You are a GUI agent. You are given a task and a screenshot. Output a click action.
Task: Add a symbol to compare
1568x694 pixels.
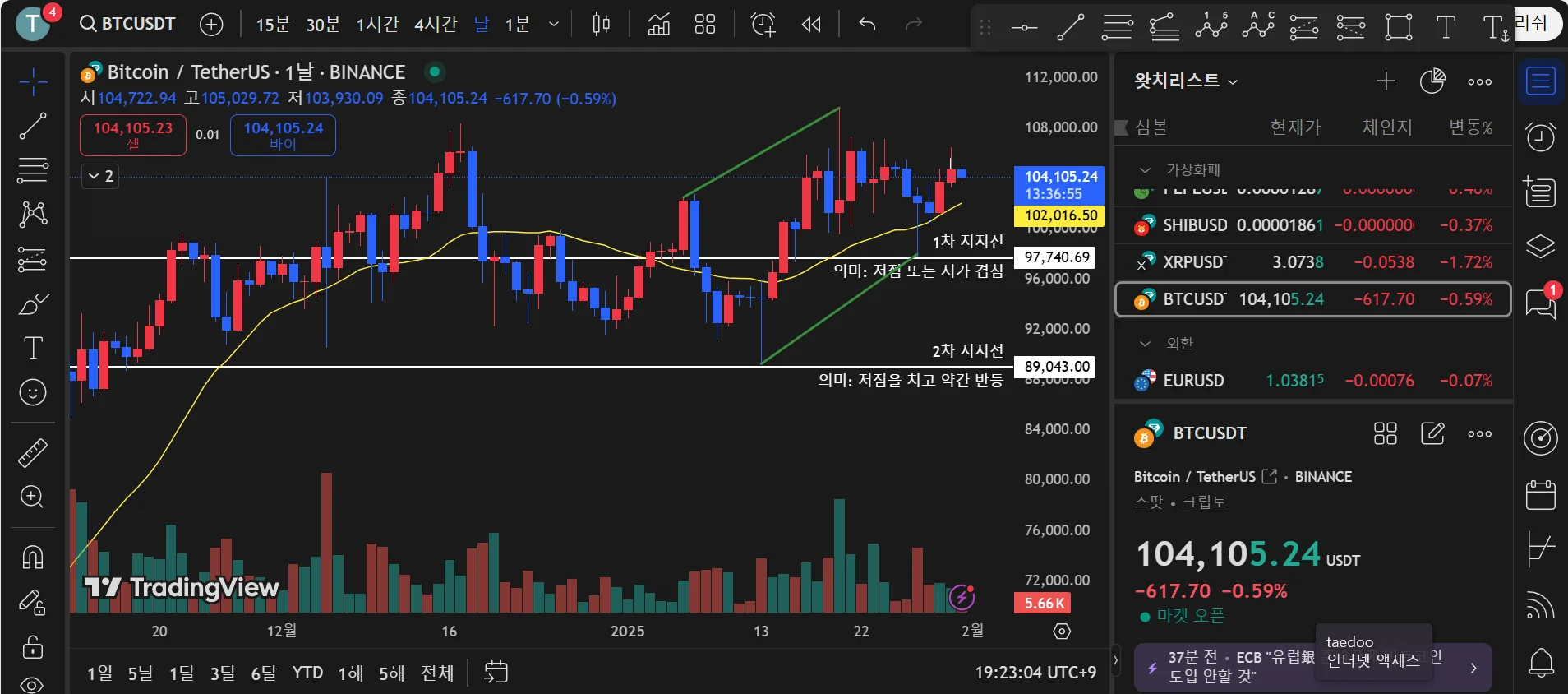pos(211,25)
